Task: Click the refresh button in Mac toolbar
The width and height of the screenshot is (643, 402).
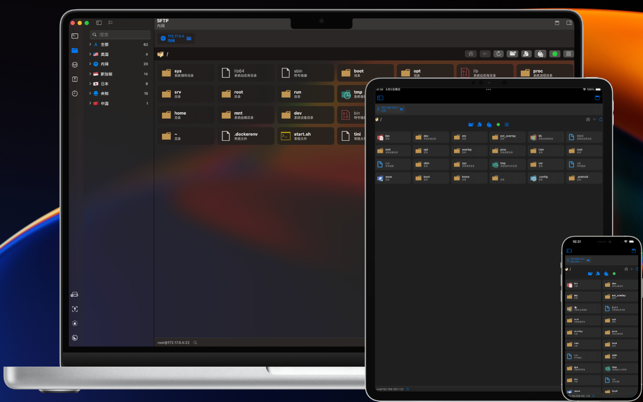Action: (498, 54)
